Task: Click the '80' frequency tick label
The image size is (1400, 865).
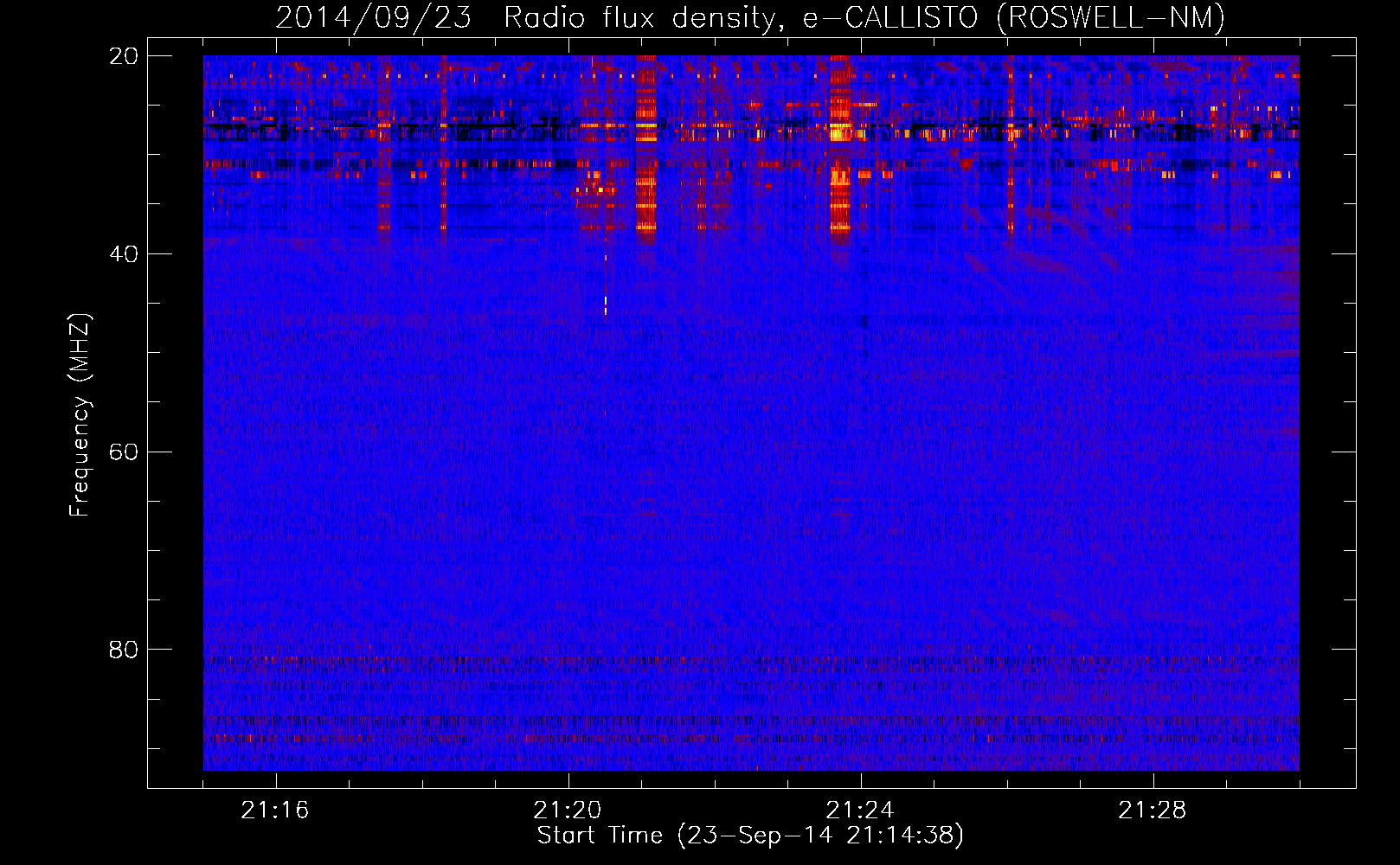Action: click(x=123, y=650)
